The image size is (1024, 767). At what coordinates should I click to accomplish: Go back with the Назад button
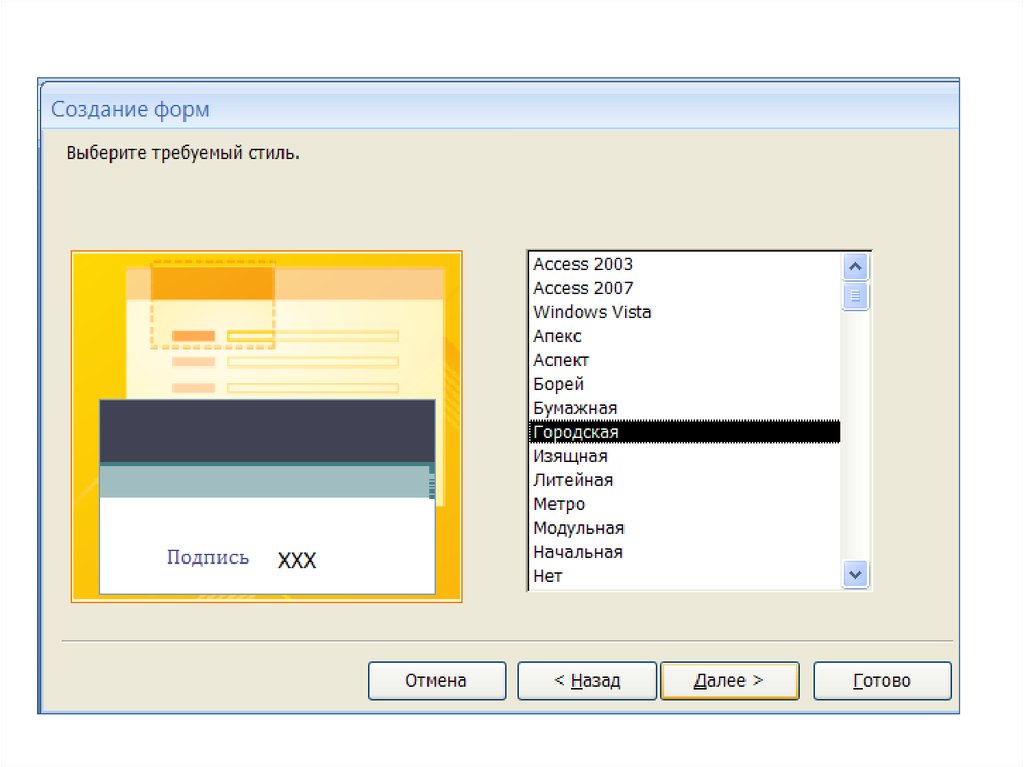tap(587, 681)
